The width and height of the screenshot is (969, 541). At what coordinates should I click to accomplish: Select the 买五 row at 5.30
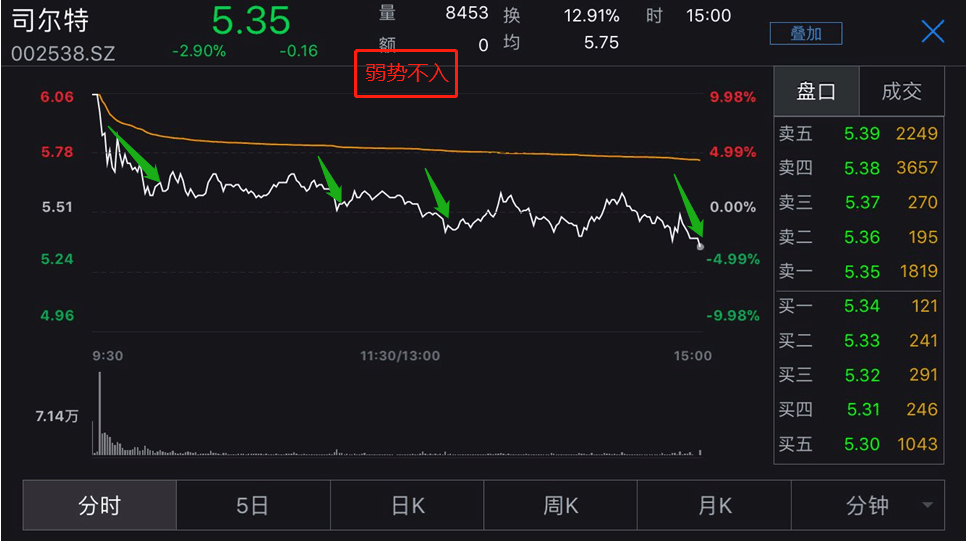click(858, 444)
